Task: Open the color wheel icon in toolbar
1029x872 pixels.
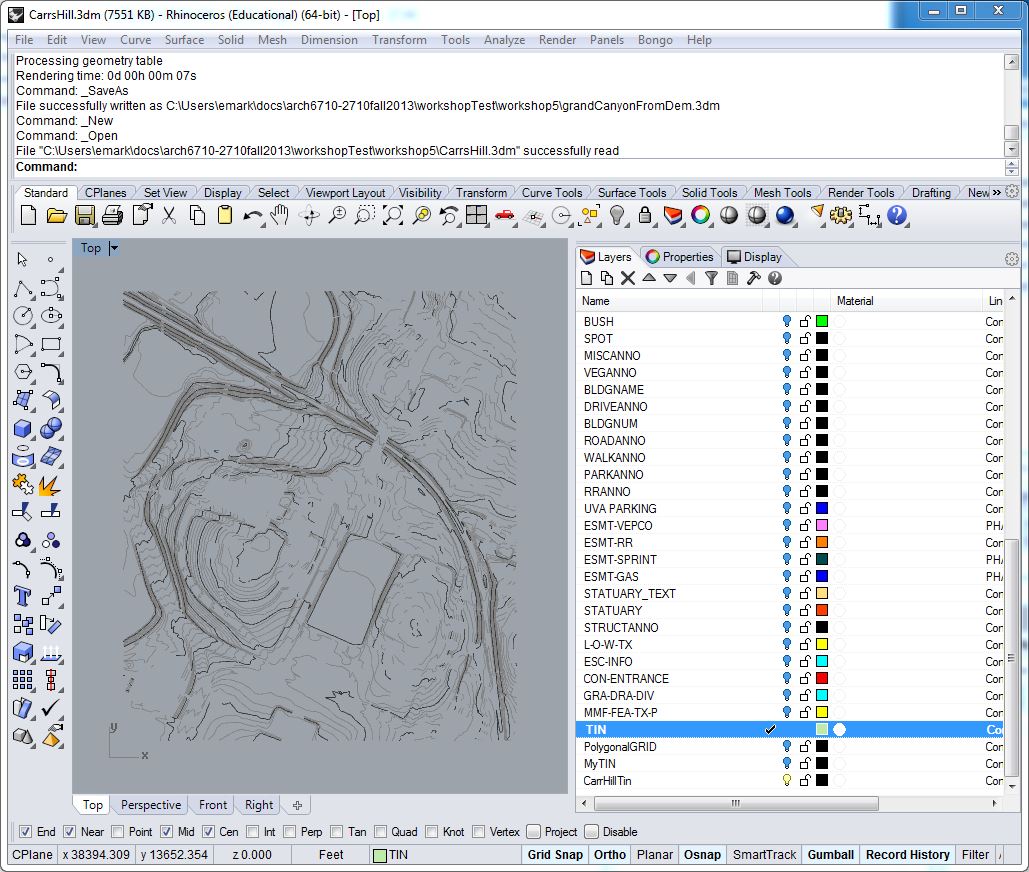Action: click(700, 215)
